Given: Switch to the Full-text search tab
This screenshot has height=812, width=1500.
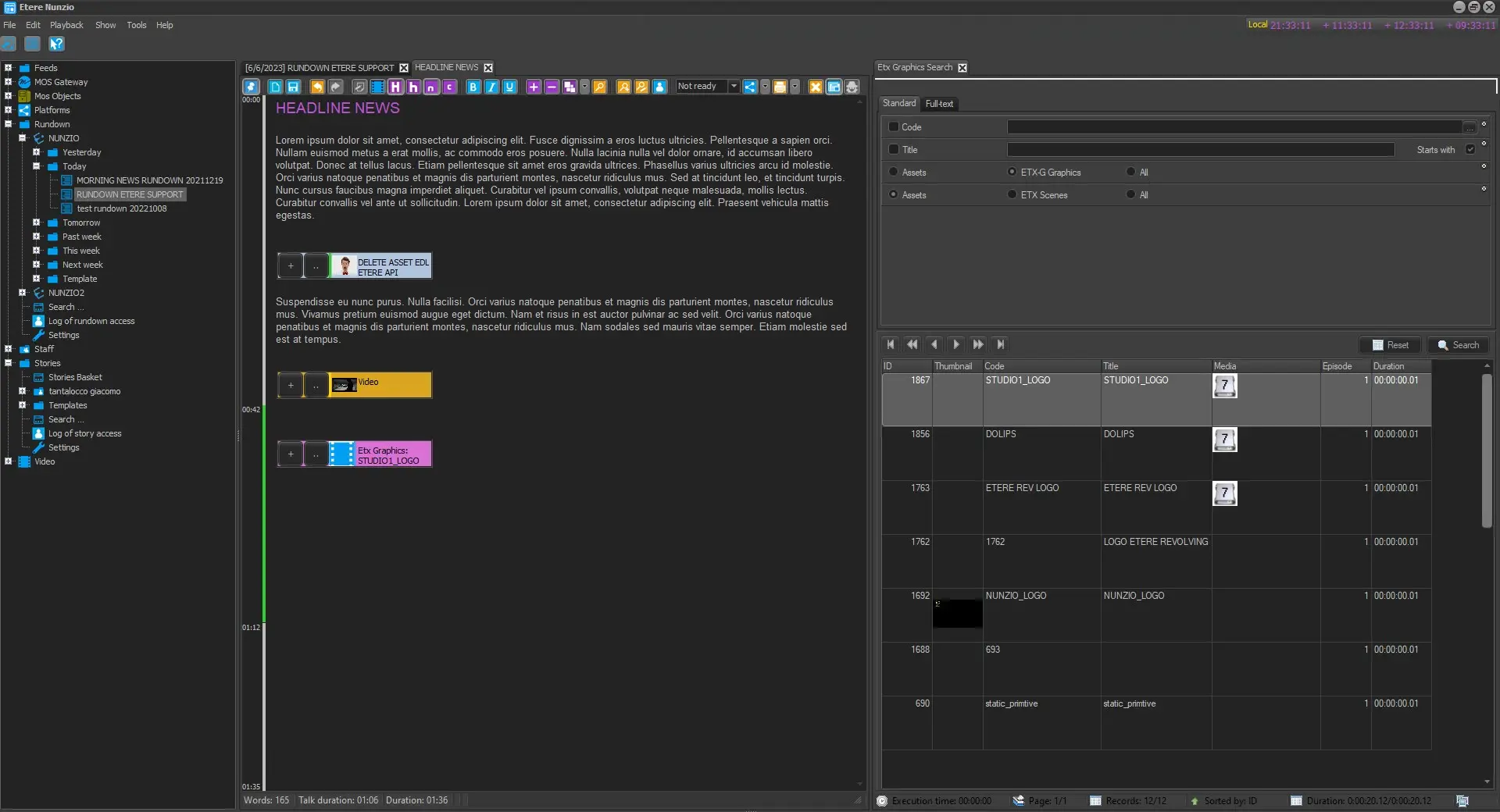Looking at the screenshot, I should [x=939, y=104].
